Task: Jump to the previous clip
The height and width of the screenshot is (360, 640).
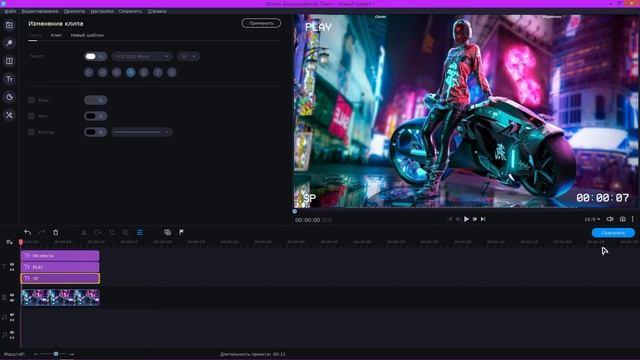Action: pos(450,219)
